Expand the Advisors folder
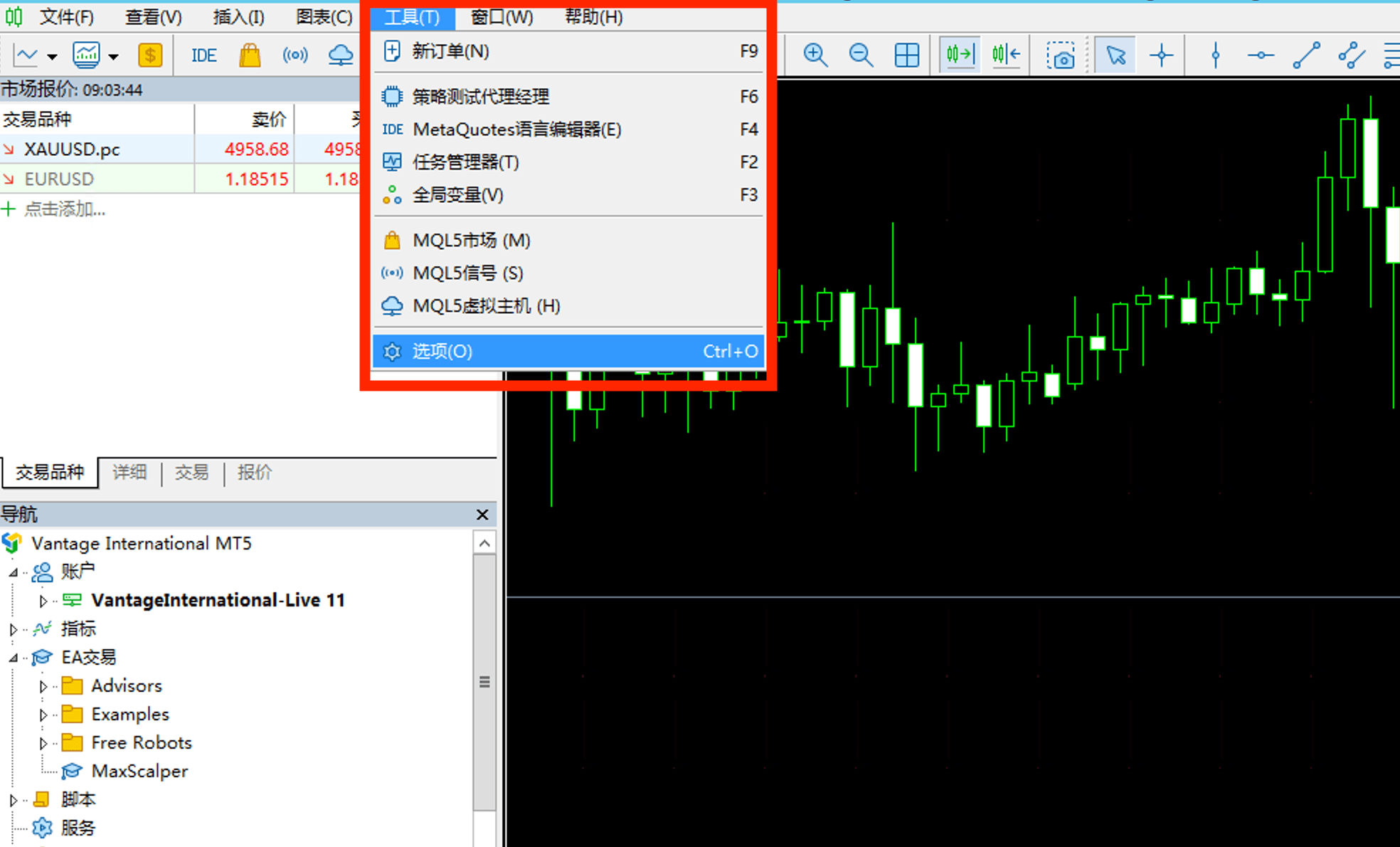This screenshot has width=1400, height=847. click(43, 686)
